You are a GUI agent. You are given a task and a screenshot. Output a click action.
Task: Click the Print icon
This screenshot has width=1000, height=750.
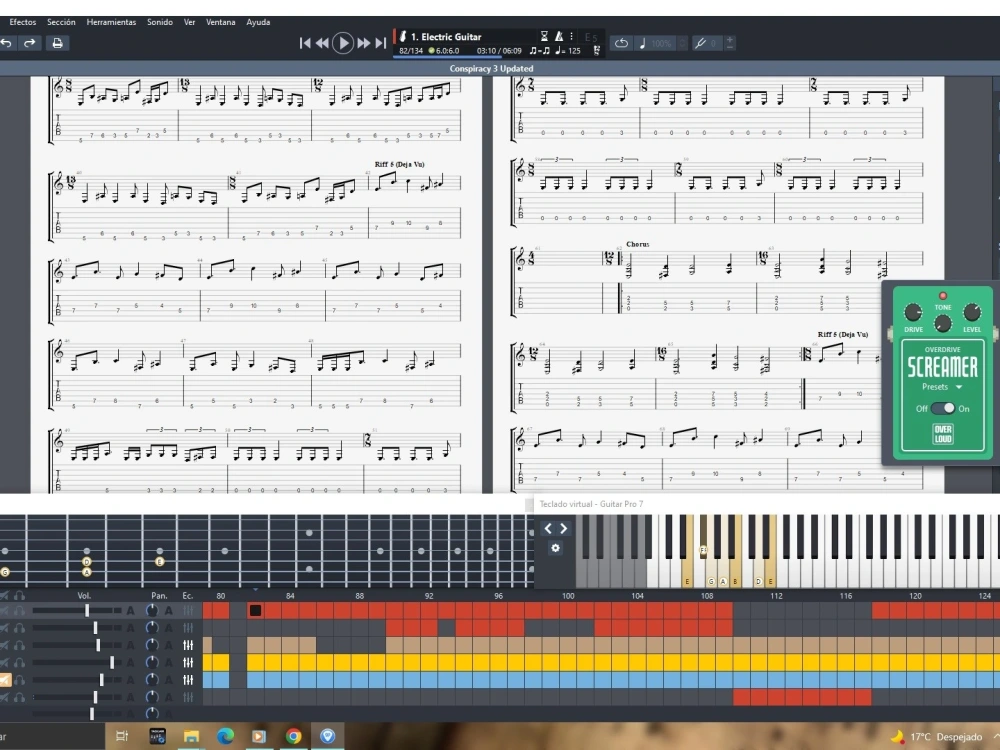point(57,43)
